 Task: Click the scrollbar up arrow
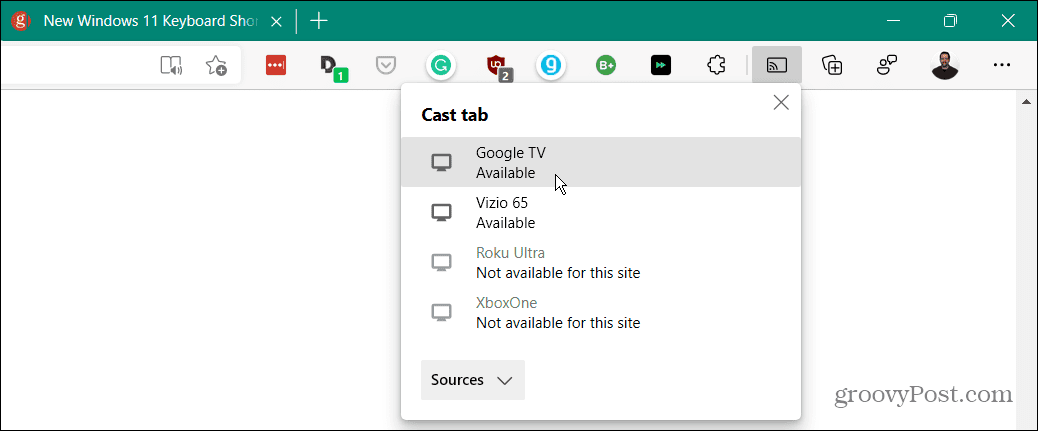pyautogui.click(x=1025, y=101)
